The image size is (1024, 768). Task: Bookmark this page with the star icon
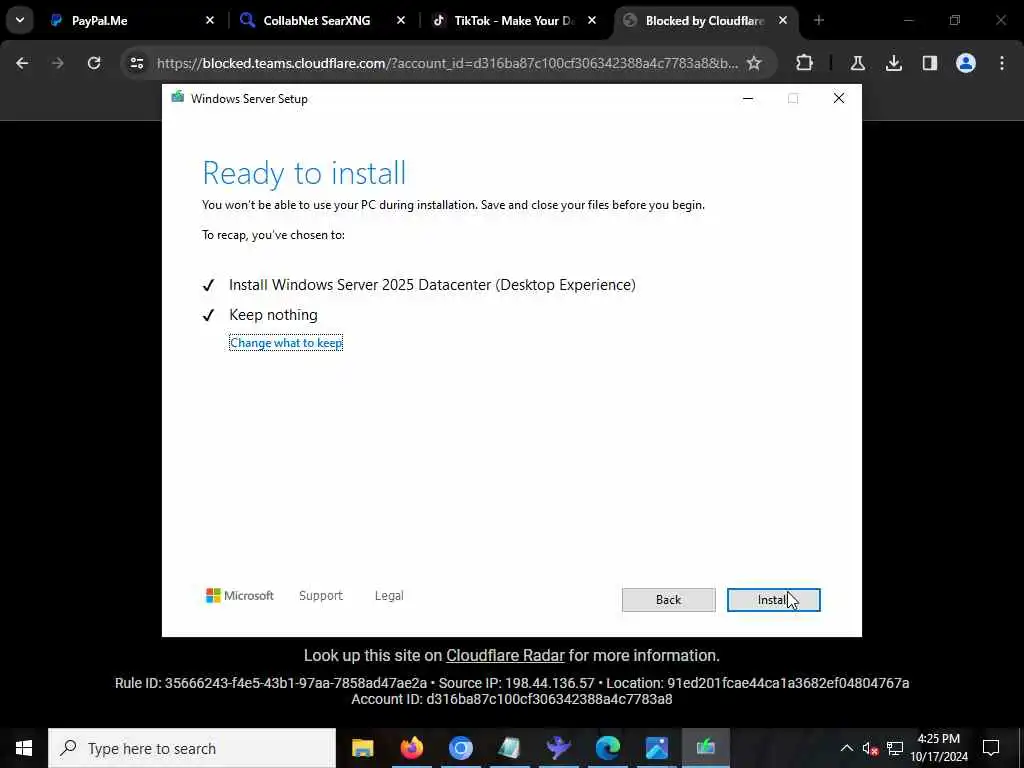[754, 63]
